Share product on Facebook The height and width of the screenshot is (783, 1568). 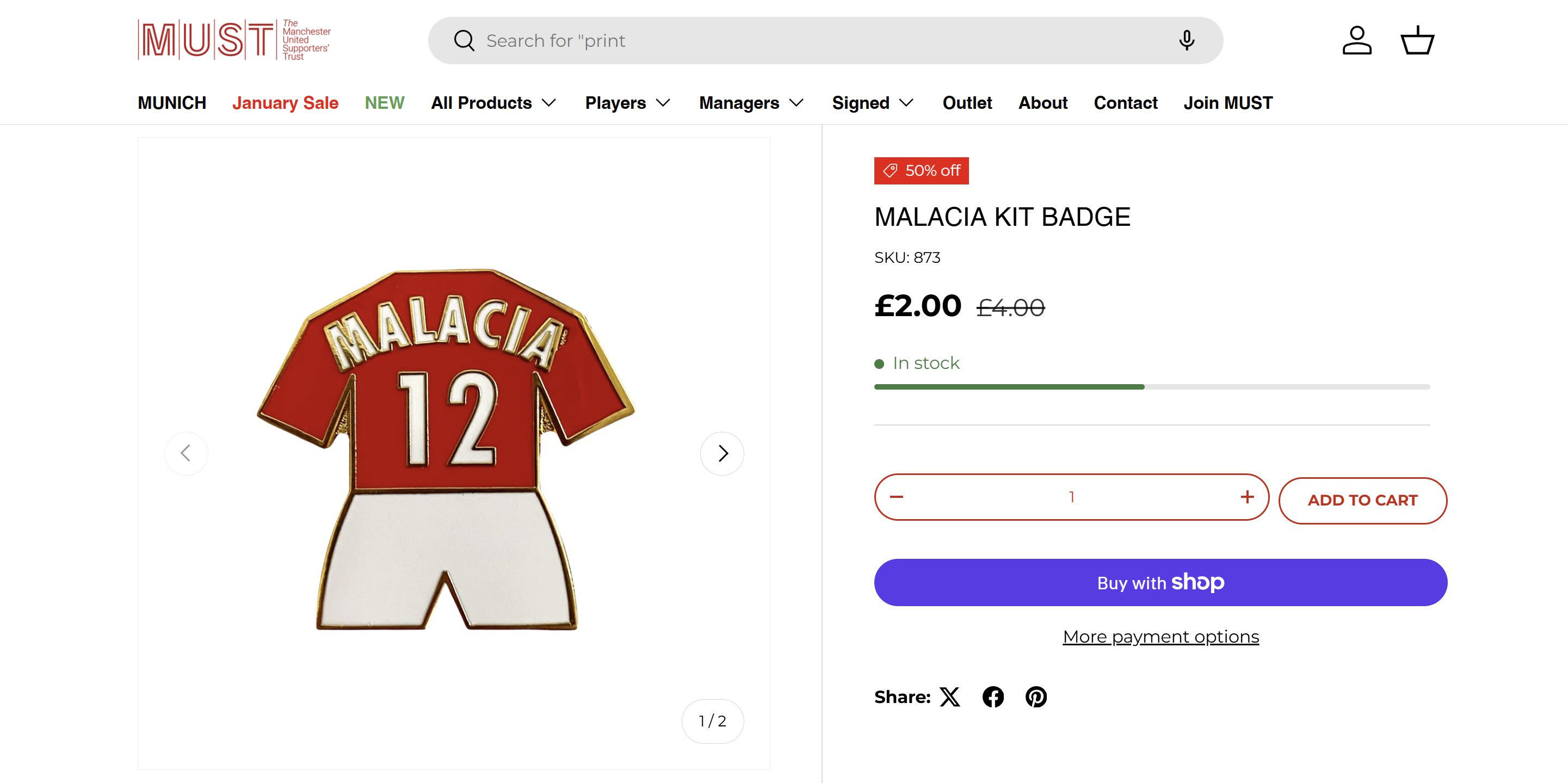[x=993, y=696]
